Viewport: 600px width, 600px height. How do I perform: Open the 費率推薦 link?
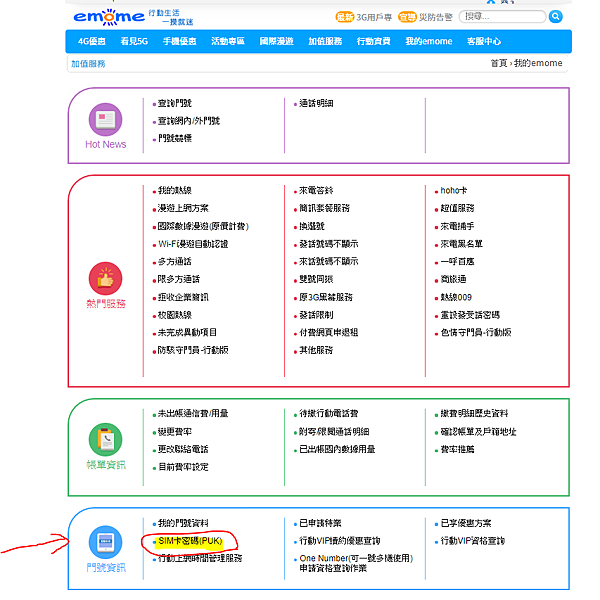(x=457, y=449)
